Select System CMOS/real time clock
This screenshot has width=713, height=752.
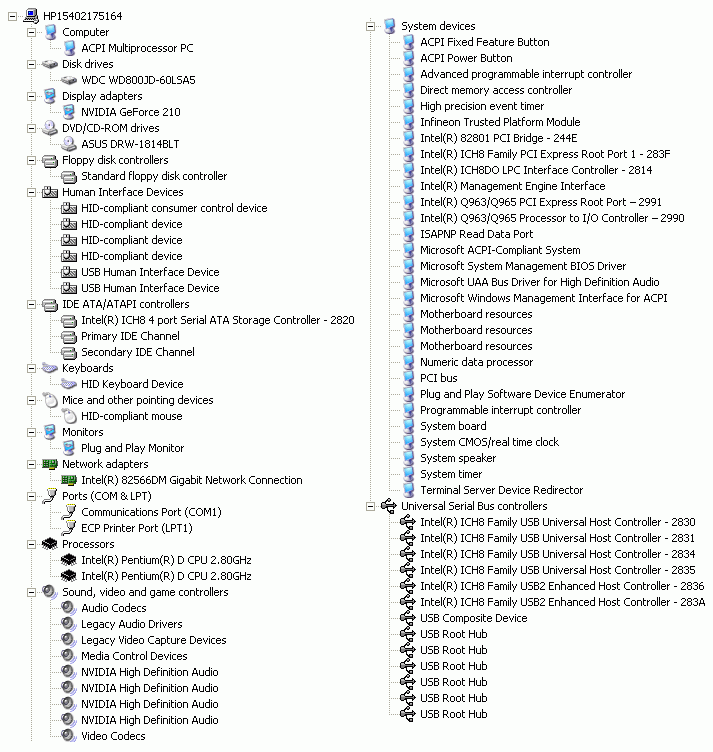[x=490, y=442]
